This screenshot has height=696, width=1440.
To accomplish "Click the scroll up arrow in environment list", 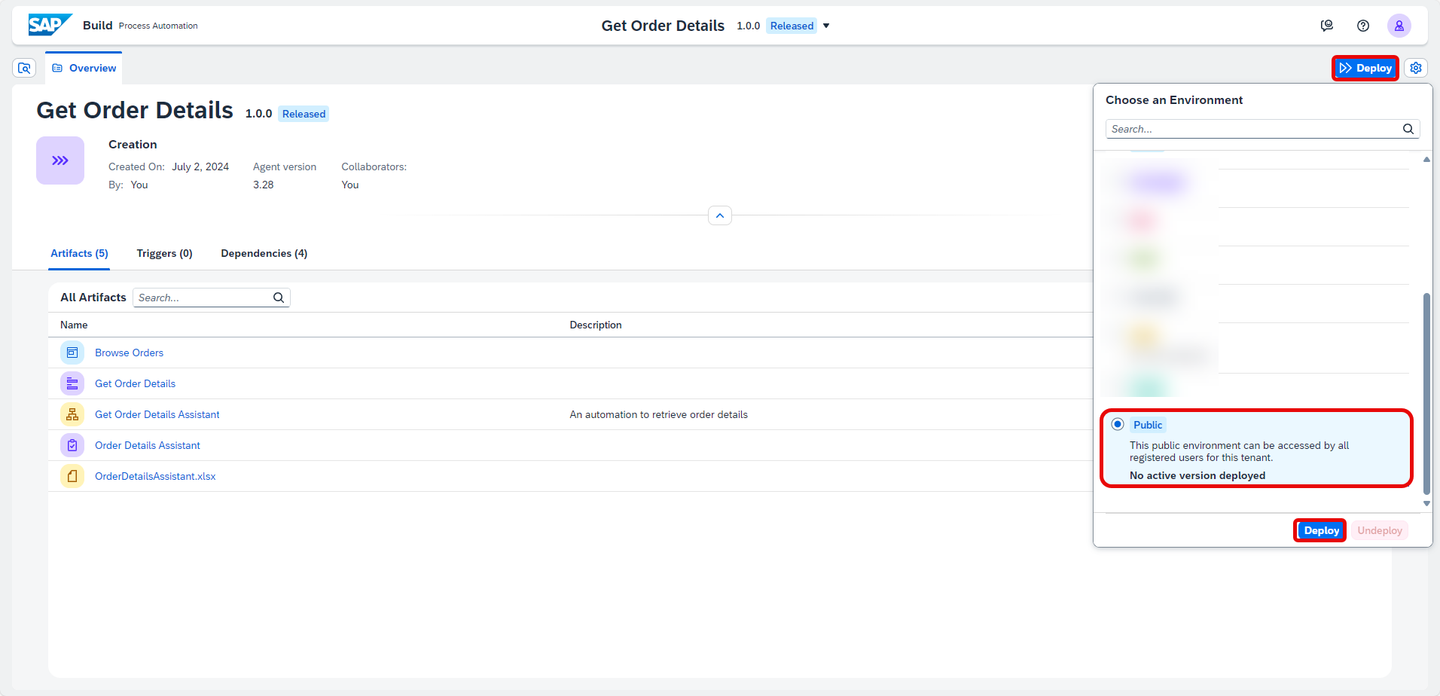I will (1427, 160).
